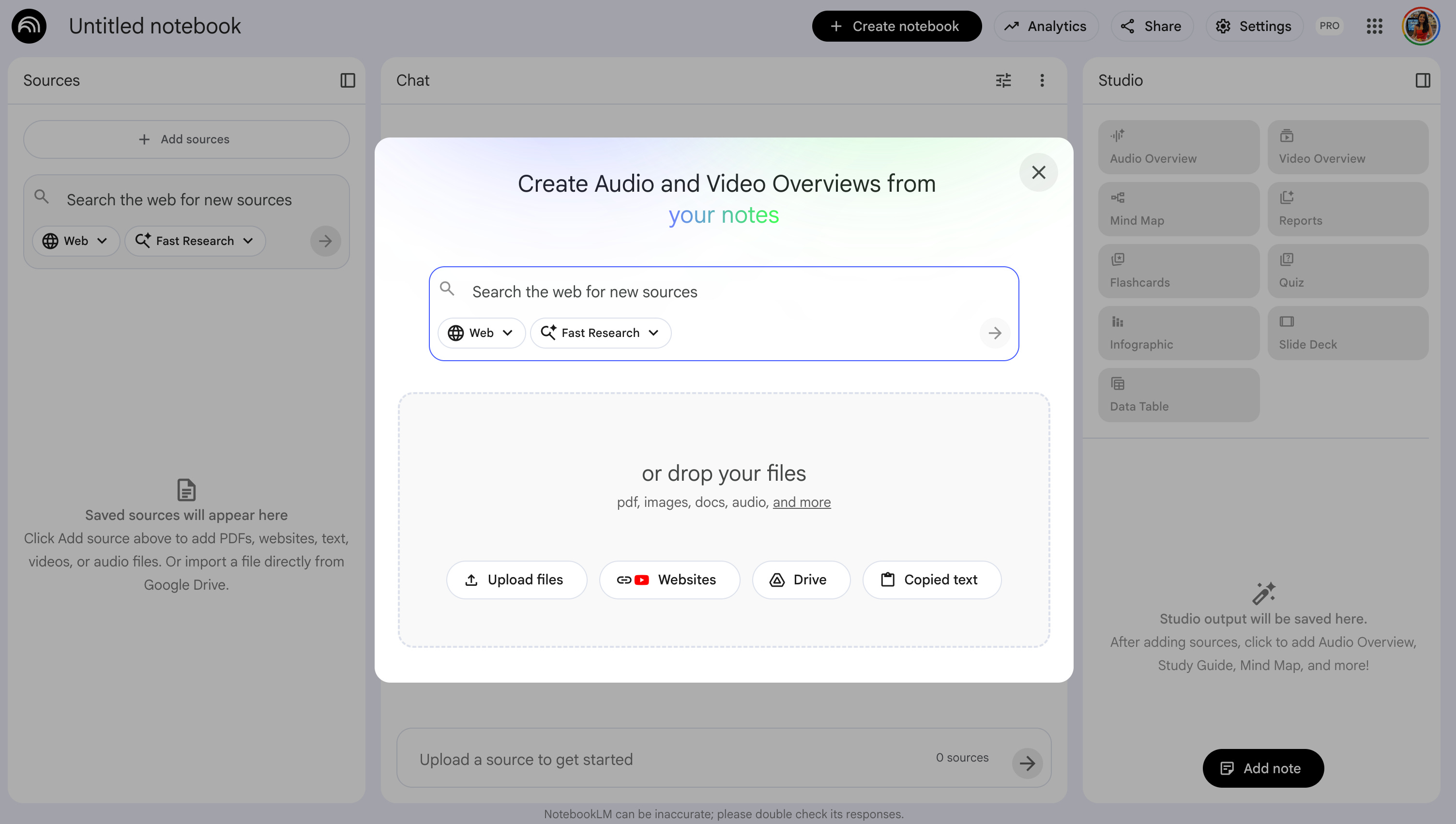Expand the Web dropdown in Sources panel

tap(76, 241)
